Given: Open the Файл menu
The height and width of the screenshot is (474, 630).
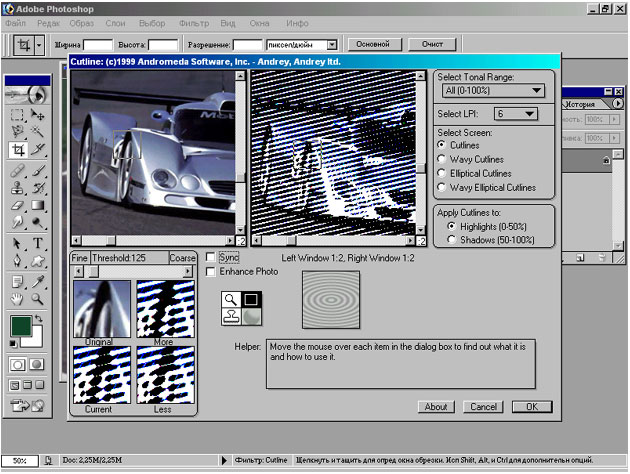Looking at the screenshot, I should [x=16, y=23].
